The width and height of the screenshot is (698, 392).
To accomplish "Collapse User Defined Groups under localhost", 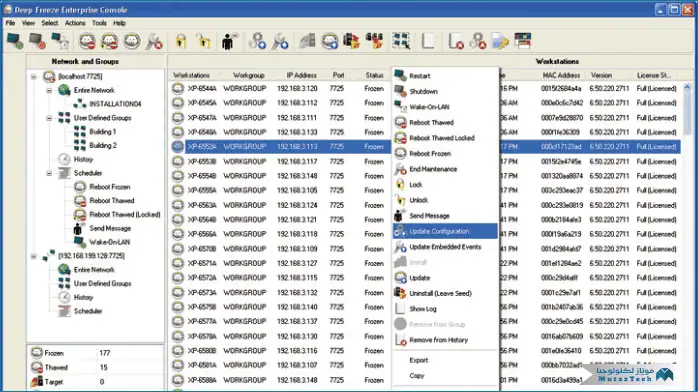I will (x=49, y=118).
